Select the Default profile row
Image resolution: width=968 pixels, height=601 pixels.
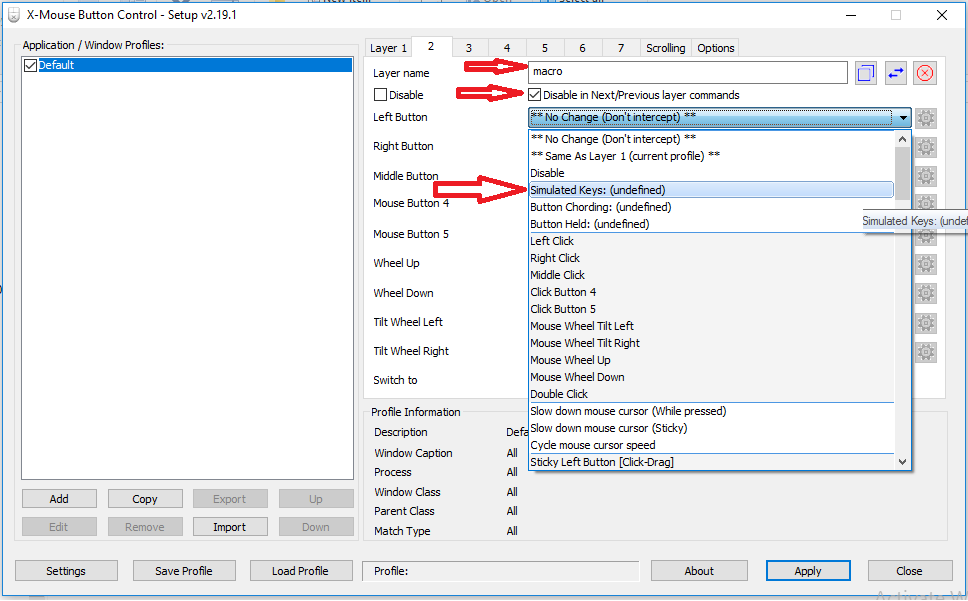click(x=187, y=65)
